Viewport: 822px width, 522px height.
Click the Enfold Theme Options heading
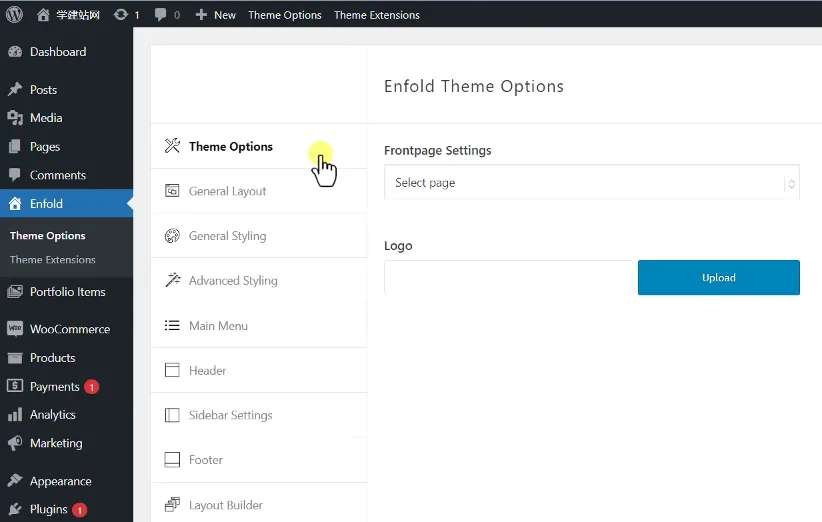474,86
